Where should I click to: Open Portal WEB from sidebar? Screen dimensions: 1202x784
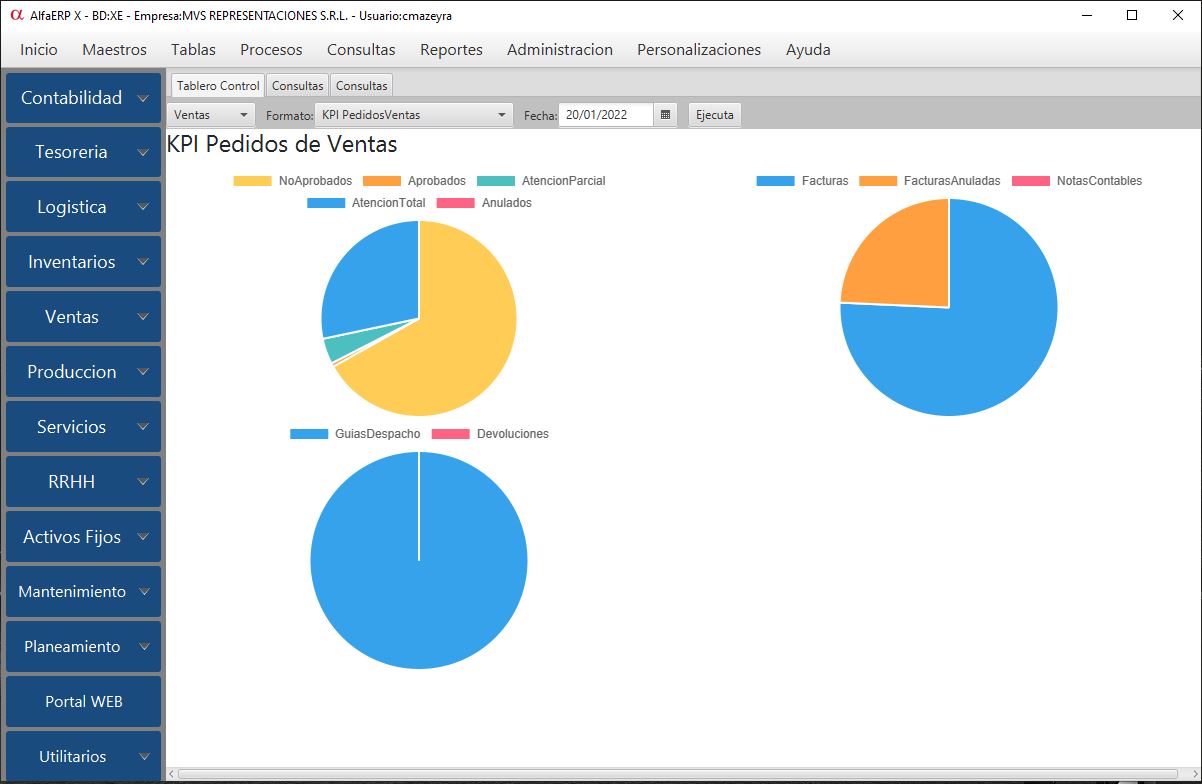[x=83, y=702]
